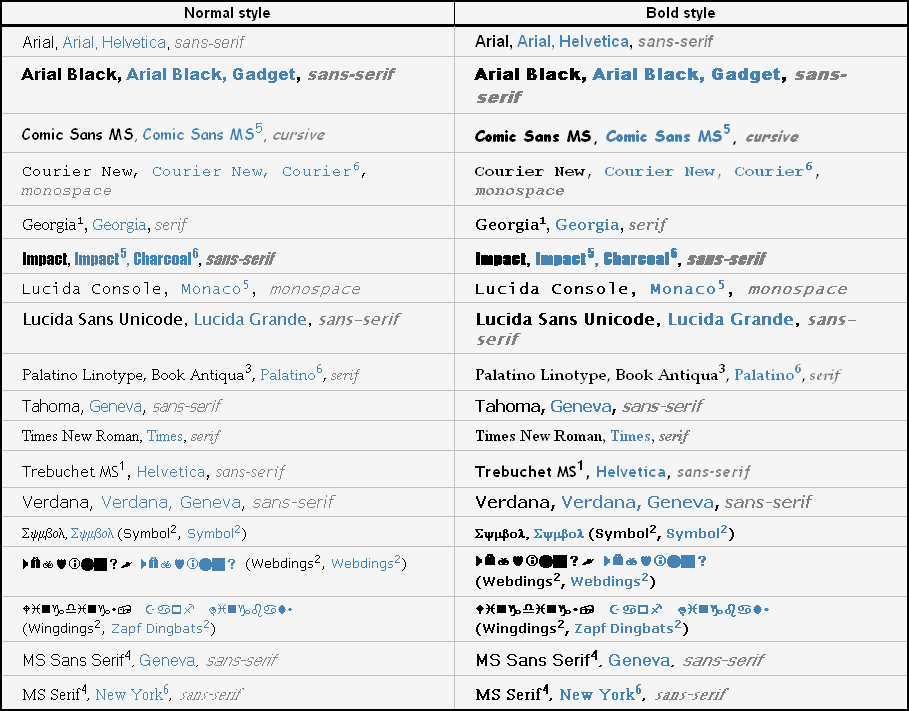
Task: Follow the Georgia hyperlink
Action: 119,225
